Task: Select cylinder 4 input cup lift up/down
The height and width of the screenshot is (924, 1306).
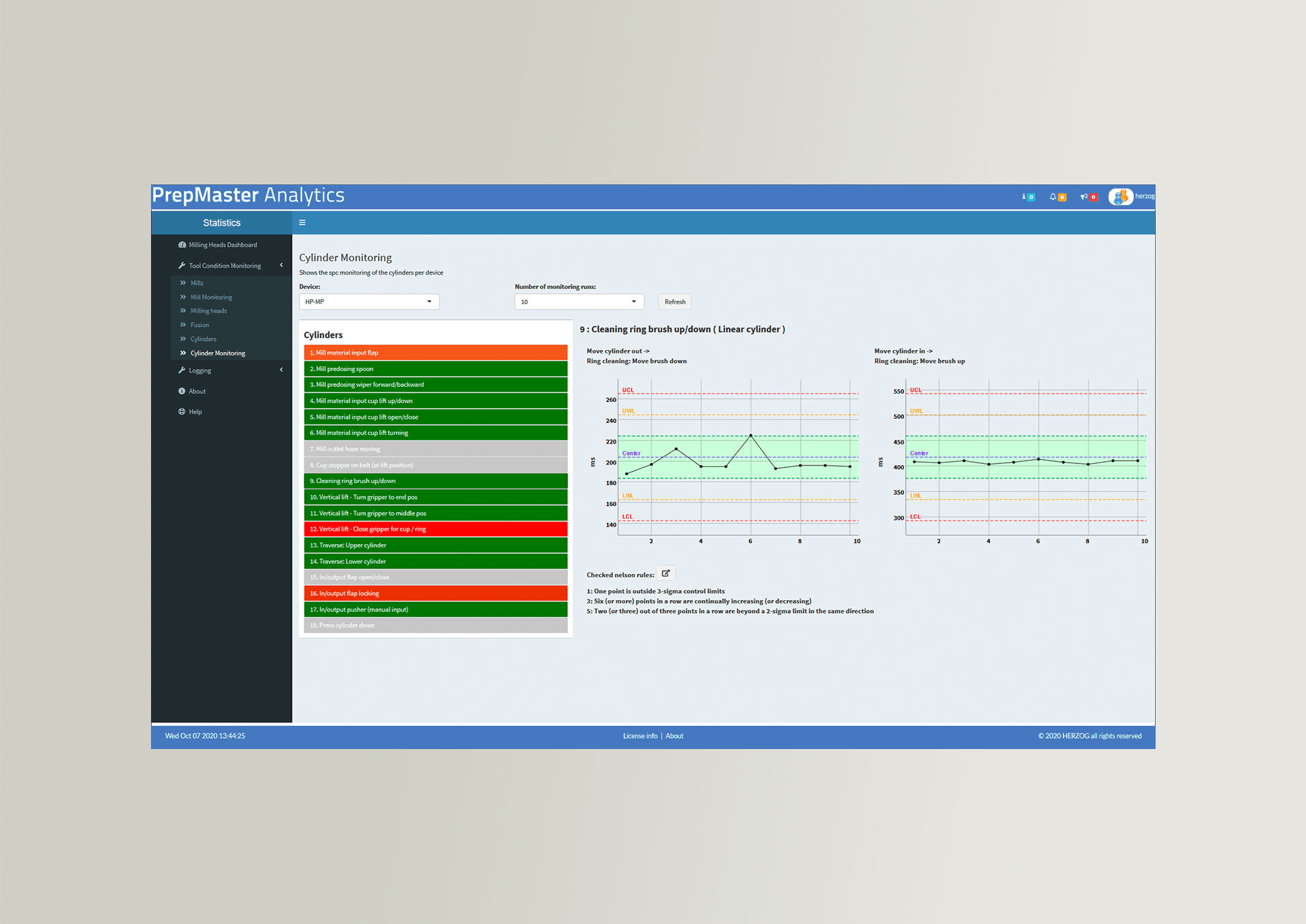Action: [435, 401]
